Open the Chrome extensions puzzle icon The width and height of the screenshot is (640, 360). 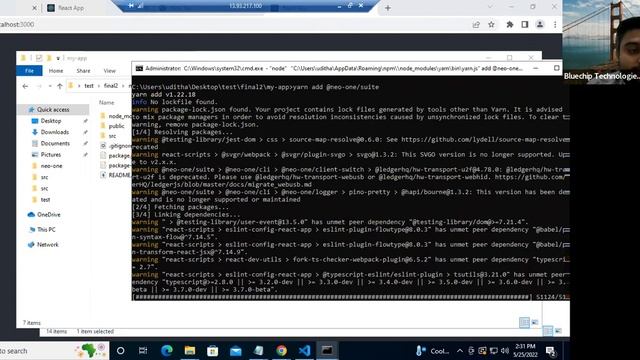point(510,25)
